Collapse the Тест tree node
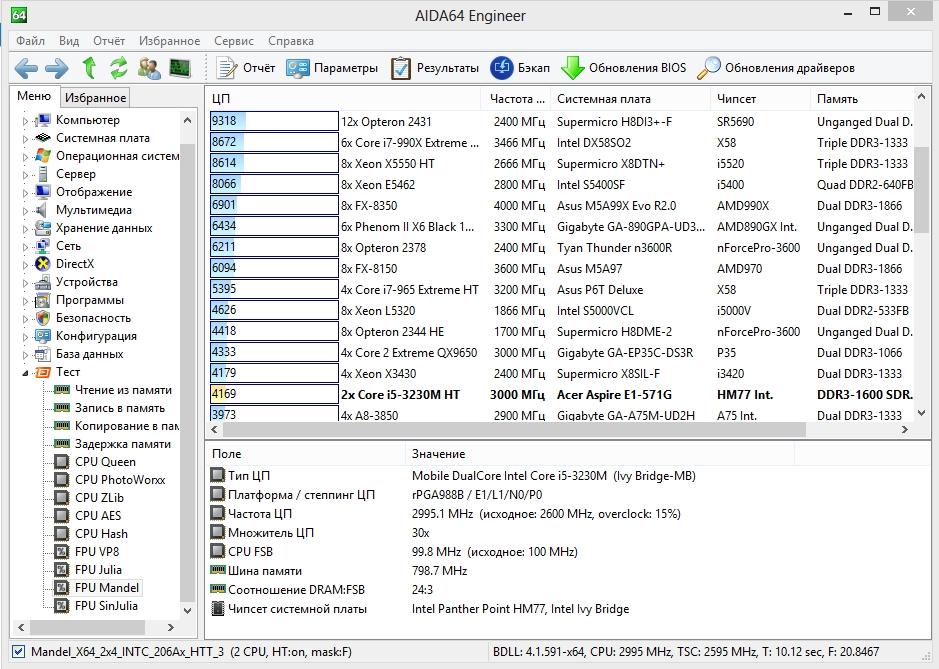 (26, 373)
